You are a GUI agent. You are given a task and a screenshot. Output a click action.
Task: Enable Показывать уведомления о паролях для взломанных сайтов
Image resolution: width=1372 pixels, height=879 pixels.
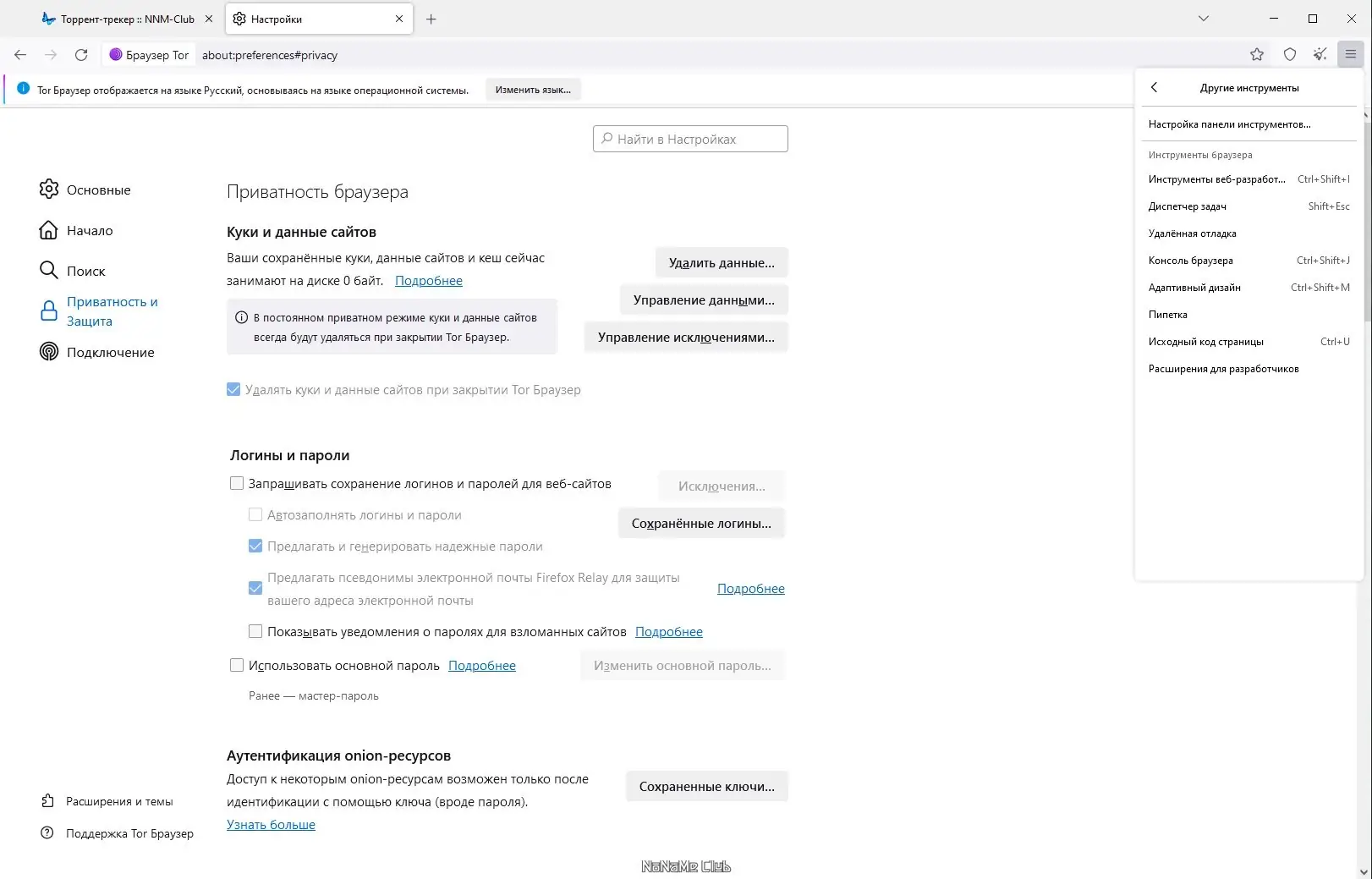[255, 632]
